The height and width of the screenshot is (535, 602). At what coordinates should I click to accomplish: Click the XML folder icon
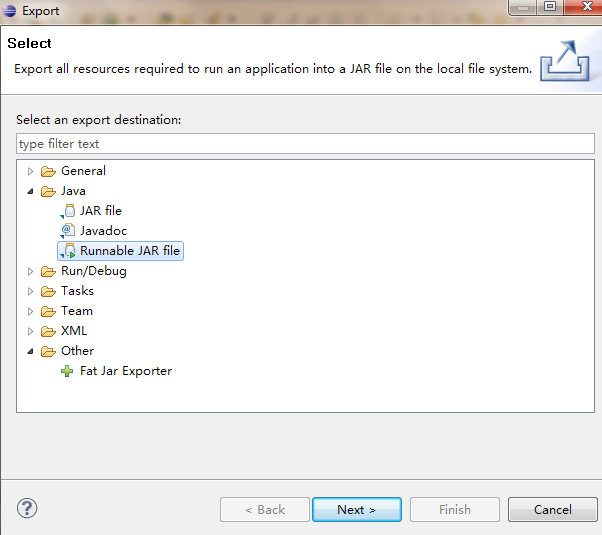pos(48,331)
